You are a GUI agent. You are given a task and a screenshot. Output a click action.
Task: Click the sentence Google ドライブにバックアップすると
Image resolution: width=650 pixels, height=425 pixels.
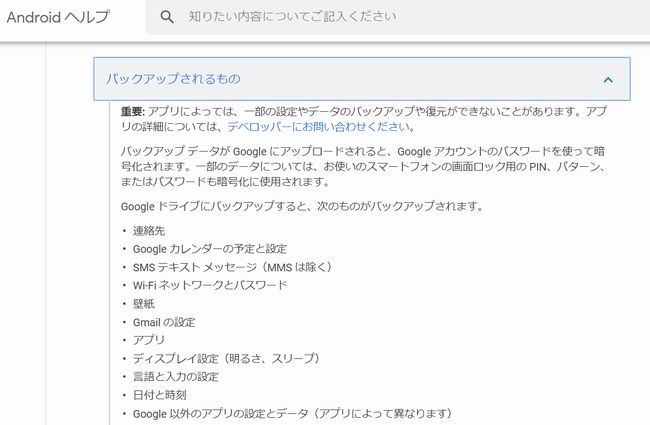point(302,206)
